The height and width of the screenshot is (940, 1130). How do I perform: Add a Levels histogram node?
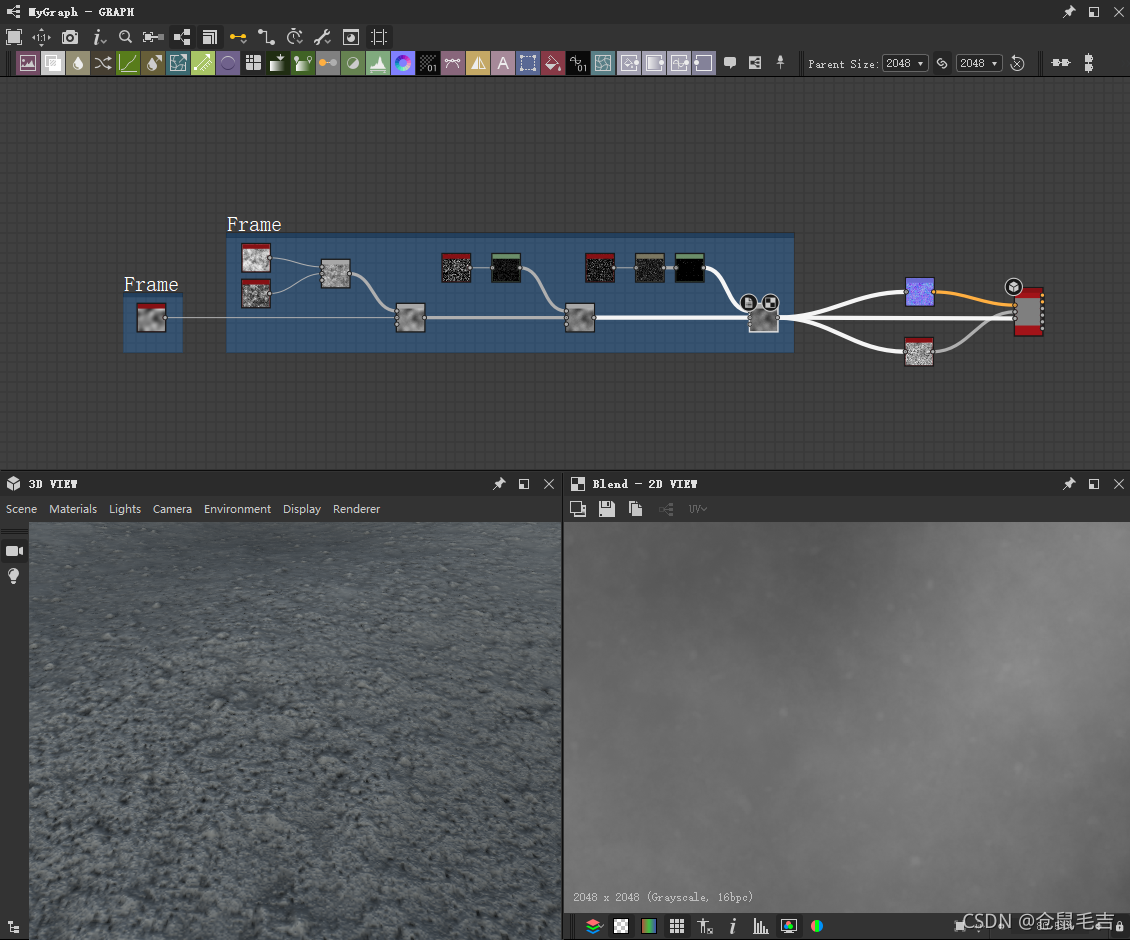click(x=378, y=63)
